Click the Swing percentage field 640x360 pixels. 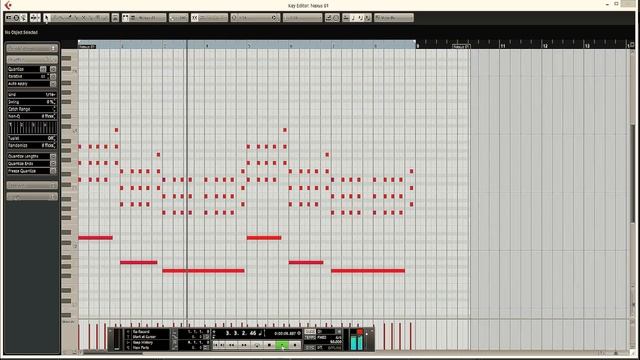(x=32, y=102)
